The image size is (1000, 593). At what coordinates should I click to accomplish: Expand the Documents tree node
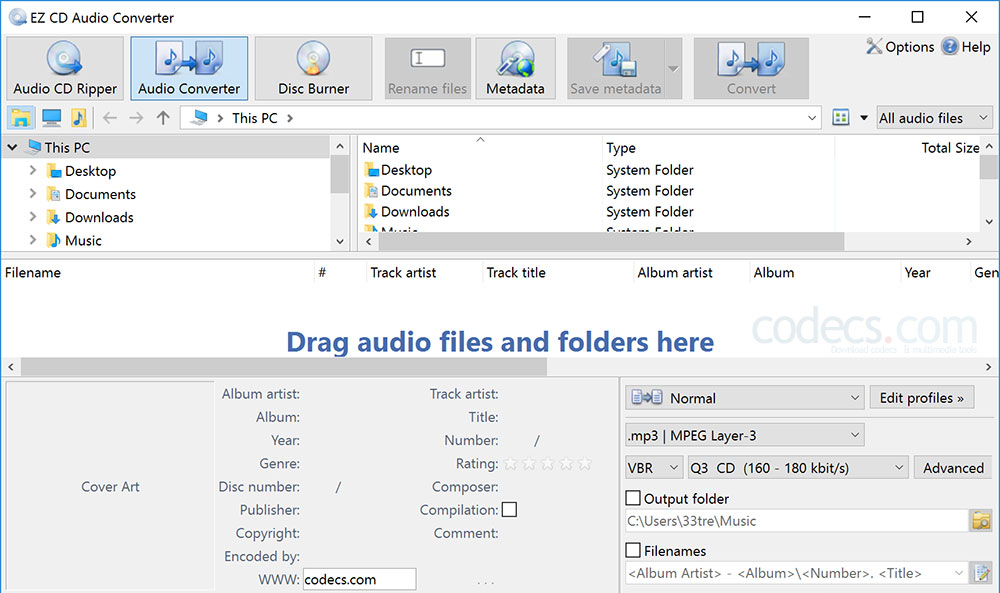pos(33,193)
